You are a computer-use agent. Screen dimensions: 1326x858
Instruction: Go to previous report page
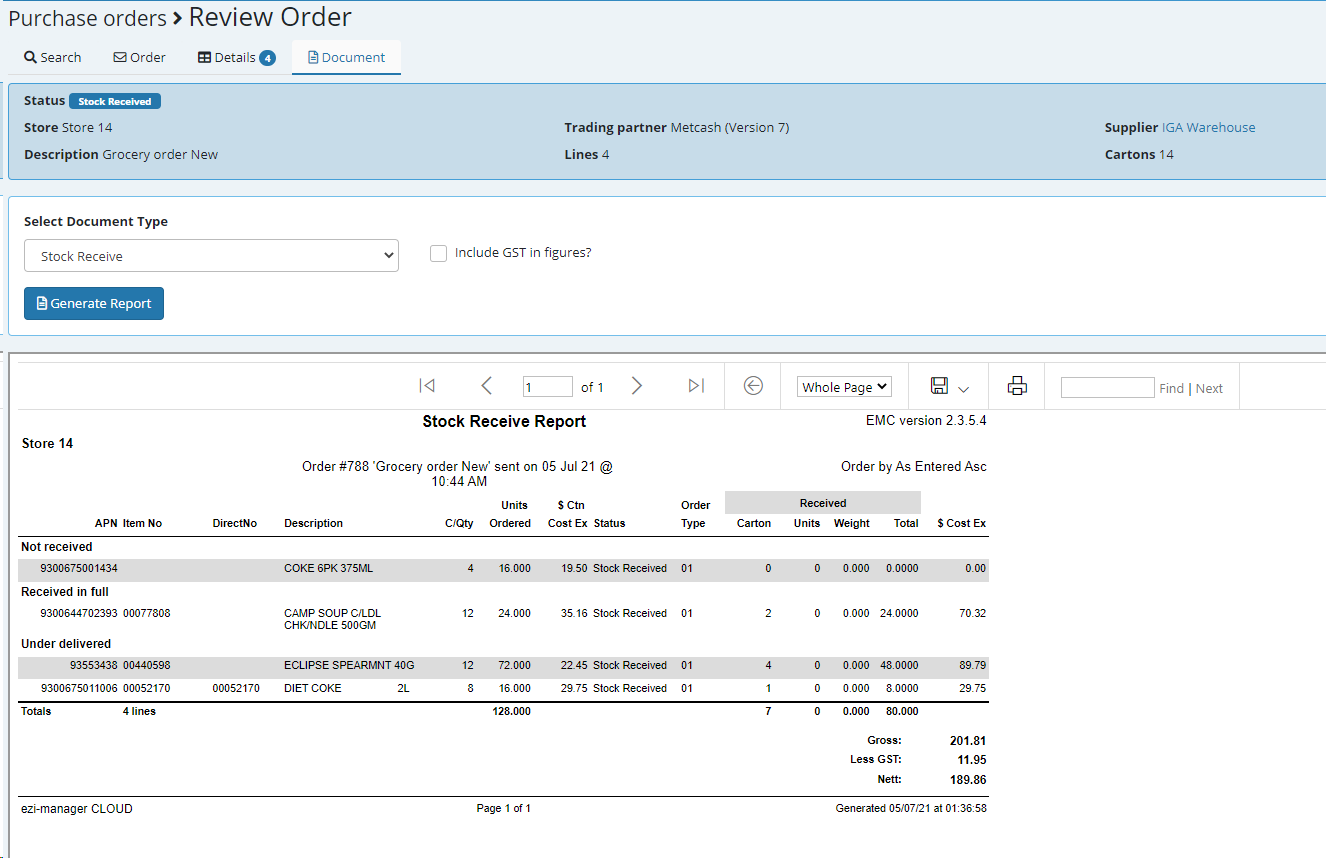[487, 386]
